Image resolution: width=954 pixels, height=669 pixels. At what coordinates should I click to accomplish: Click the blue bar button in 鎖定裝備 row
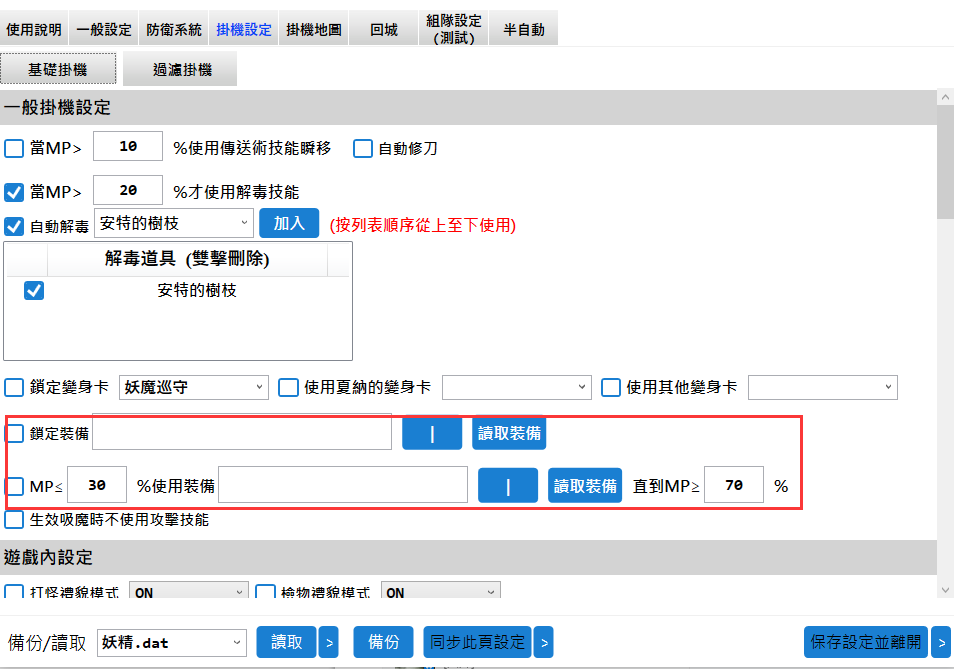[432, 433]
